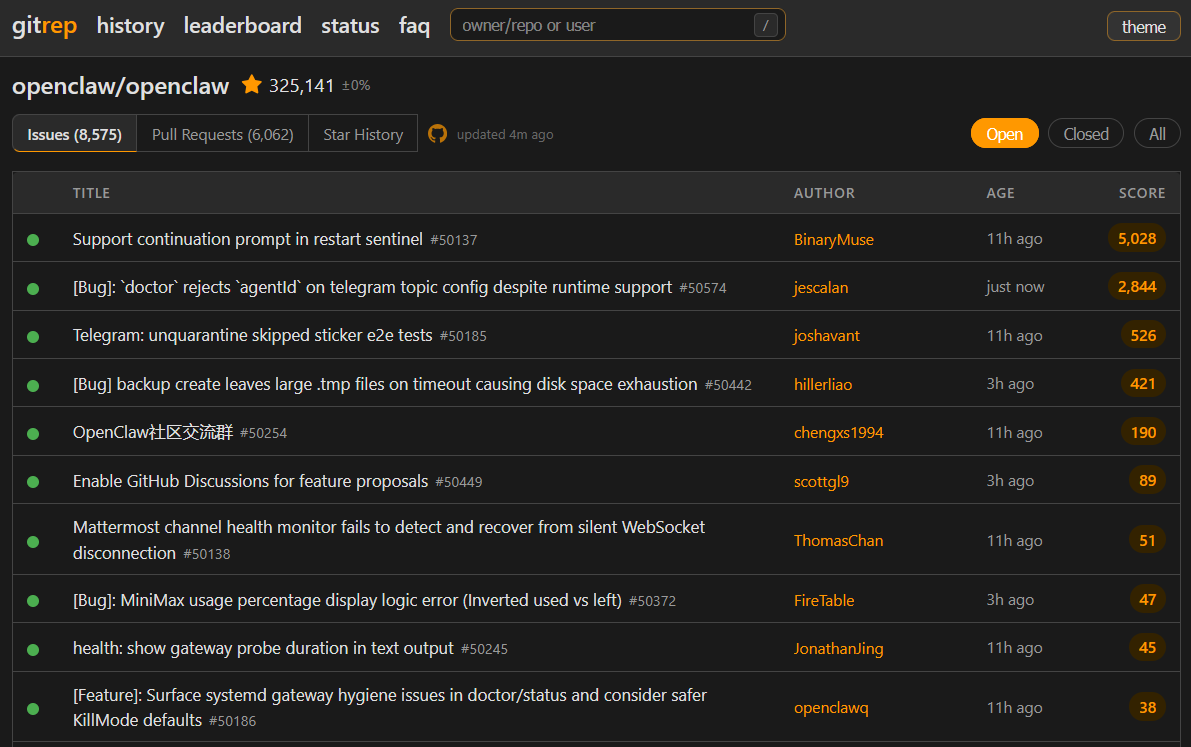Click the 2,844 score badge
Screen dimensions: 1191x747
tap(1136, 286)
